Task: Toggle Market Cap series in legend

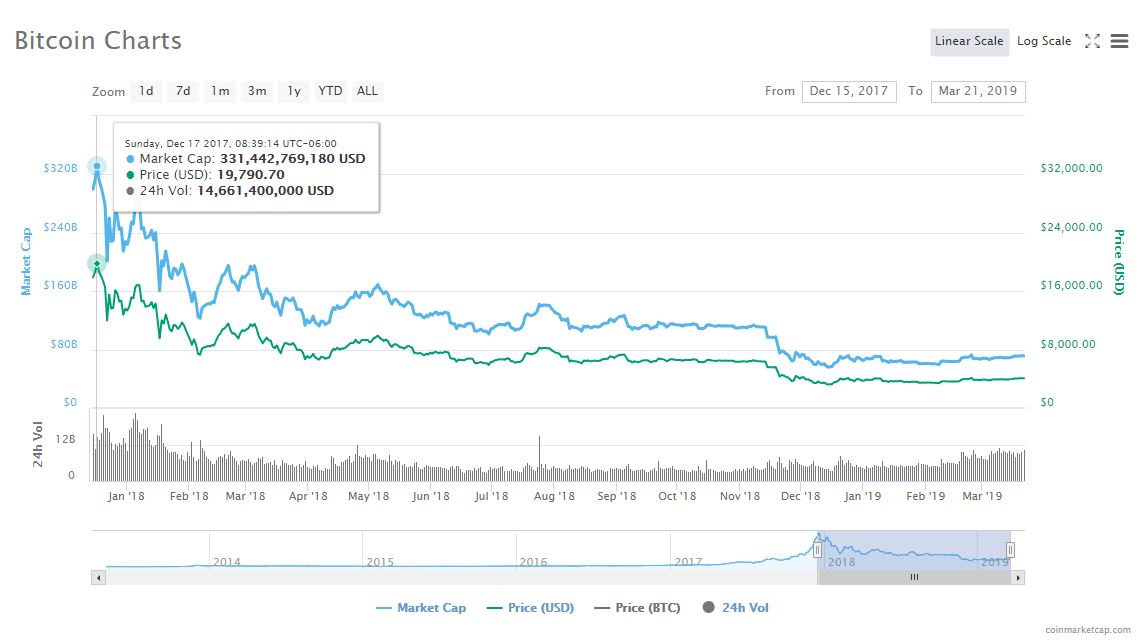Action: (421, 607)
